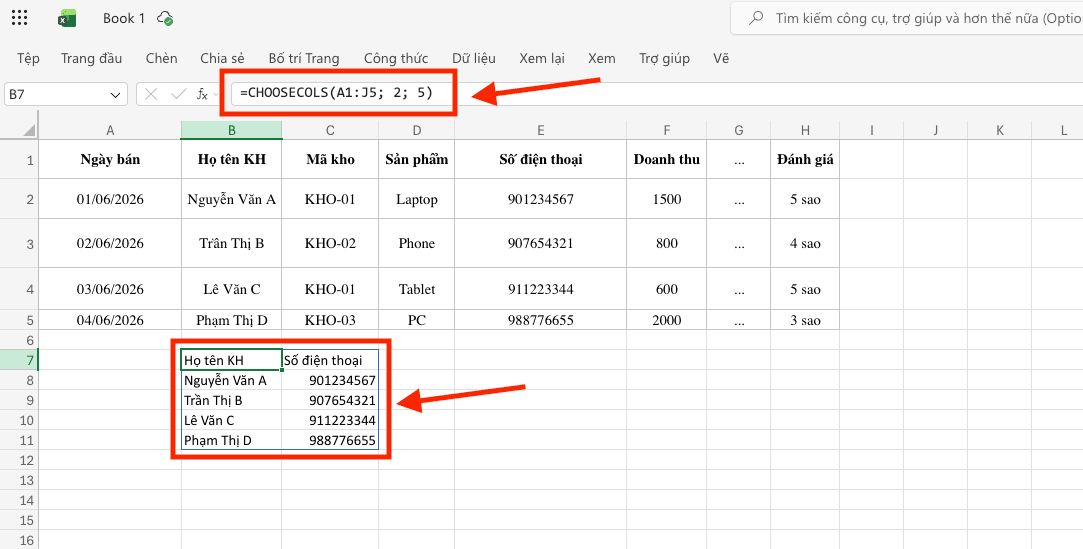Switch to Trang đầu tab
Viewport: 1083px width, 549px height.
click(91, 59)
